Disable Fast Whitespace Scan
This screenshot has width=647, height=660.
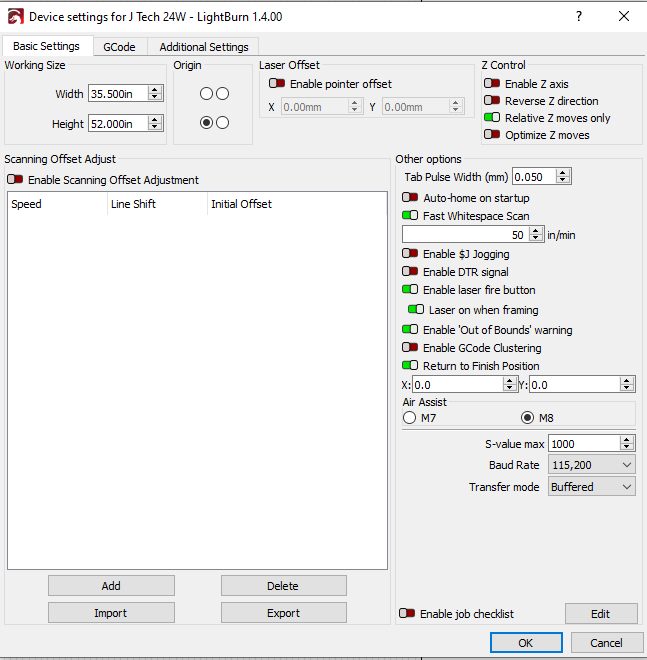410,216
